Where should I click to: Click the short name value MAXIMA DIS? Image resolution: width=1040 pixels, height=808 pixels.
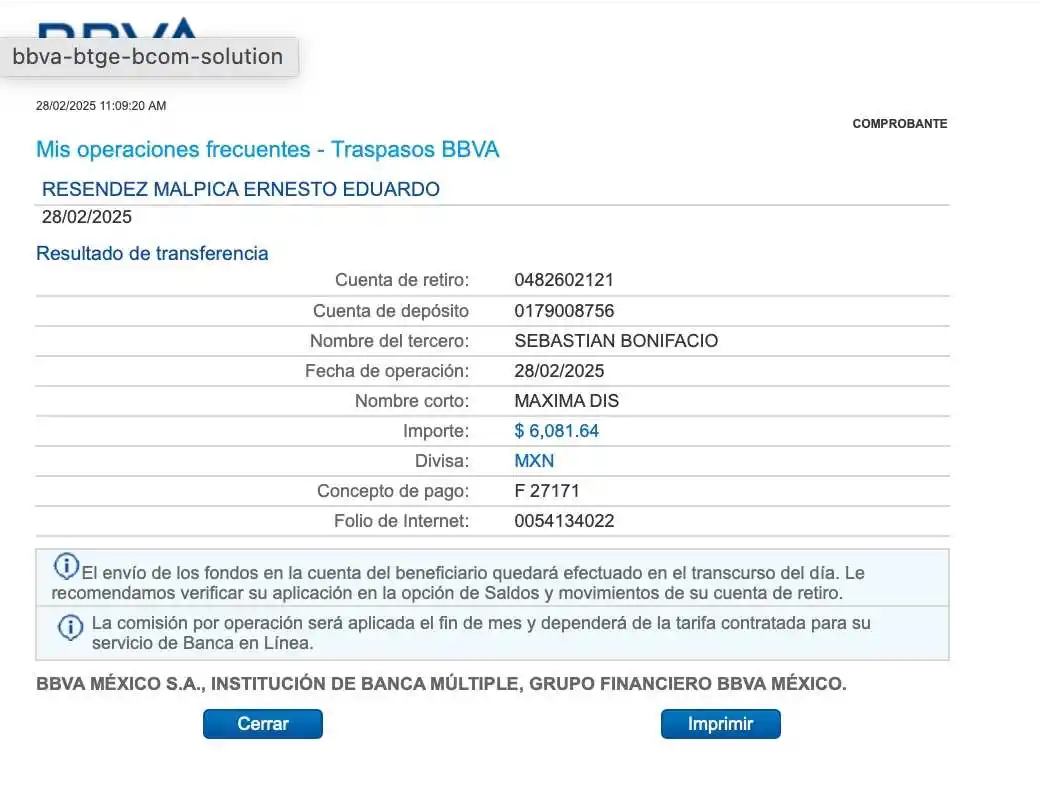point(566,401)
